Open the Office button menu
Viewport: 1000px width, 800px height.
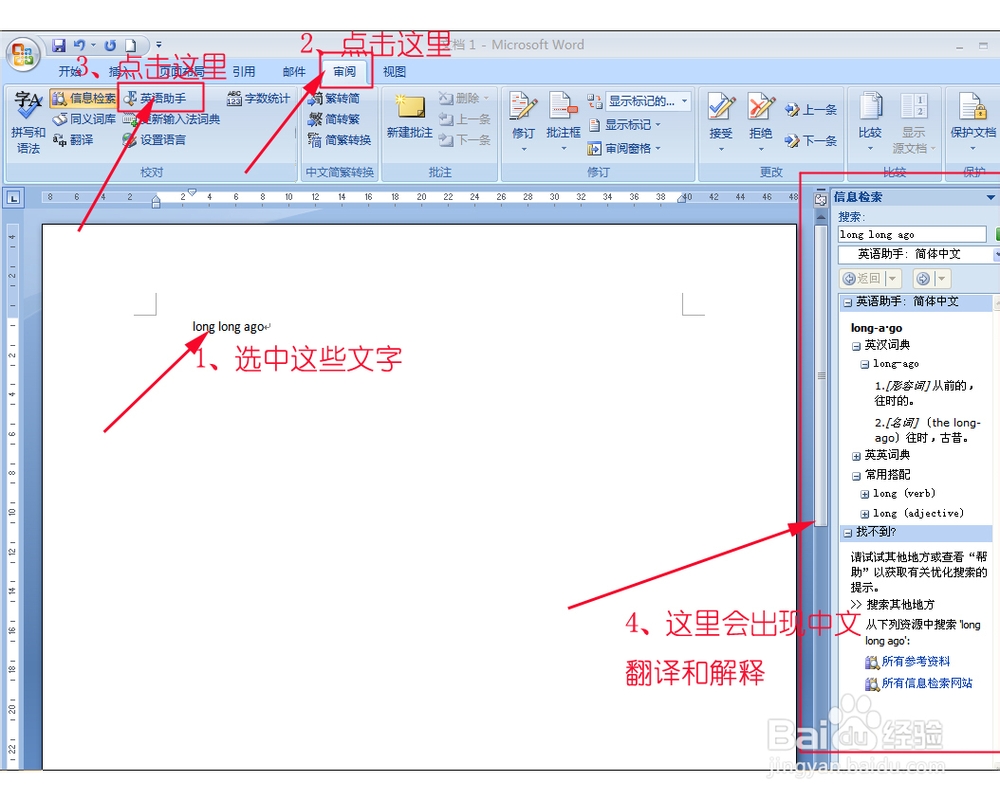pos(23,55)
